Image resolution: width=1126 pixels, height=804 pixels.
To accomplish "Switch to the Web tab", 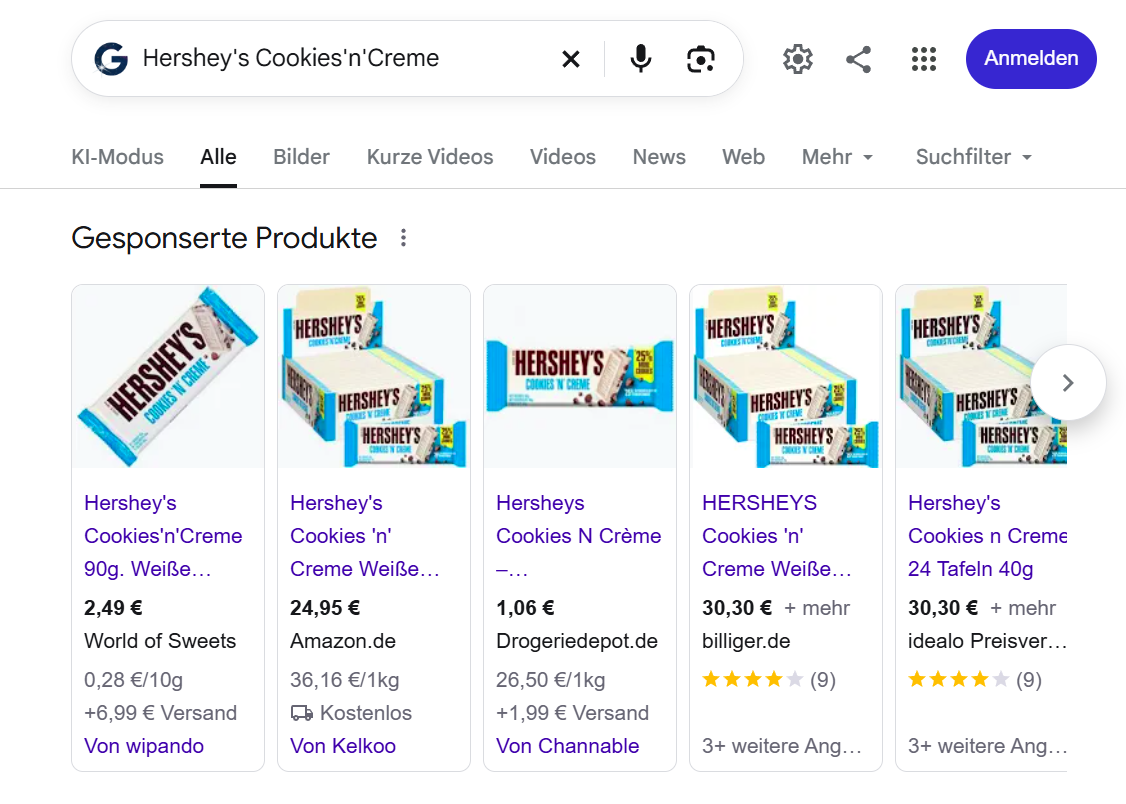I will coord(744,157).
